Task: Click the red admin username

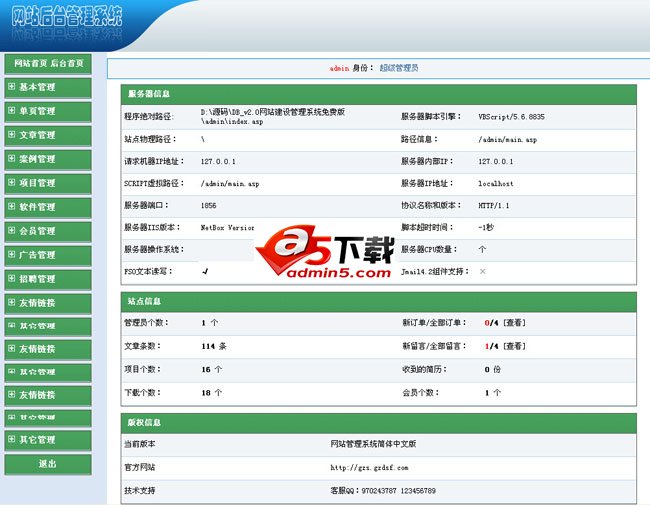Action: (340, 68)
